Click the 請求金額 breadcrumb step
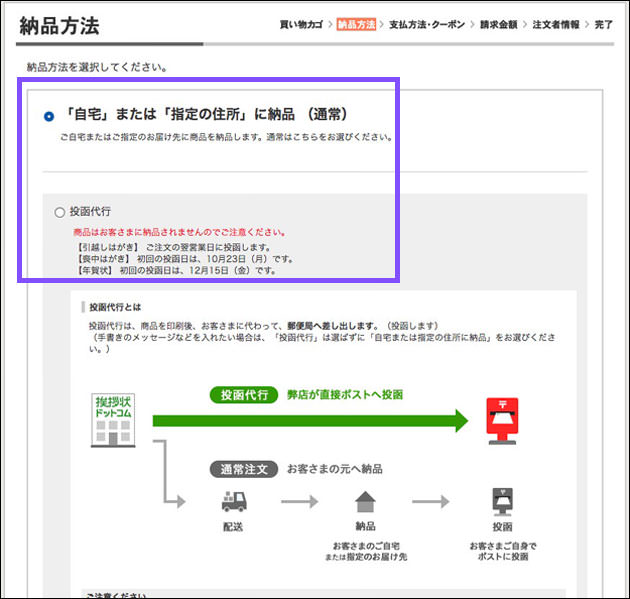630x599 pixels. 499,25
